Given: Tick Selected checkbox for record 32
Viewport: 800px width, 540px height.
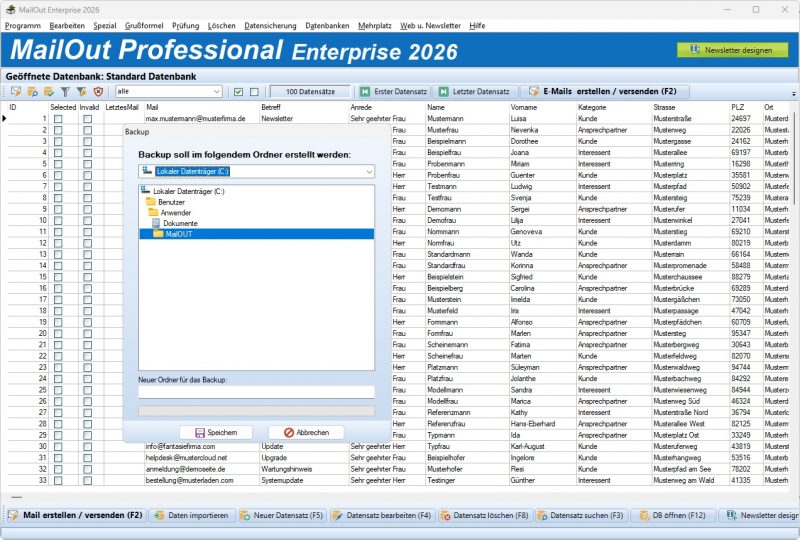Looking at the screenshot, I should click(58, 469).
